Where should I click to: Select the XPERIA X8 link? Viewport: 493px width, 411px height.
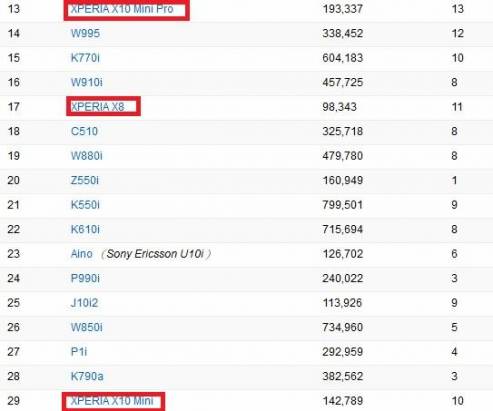(98, 107)
